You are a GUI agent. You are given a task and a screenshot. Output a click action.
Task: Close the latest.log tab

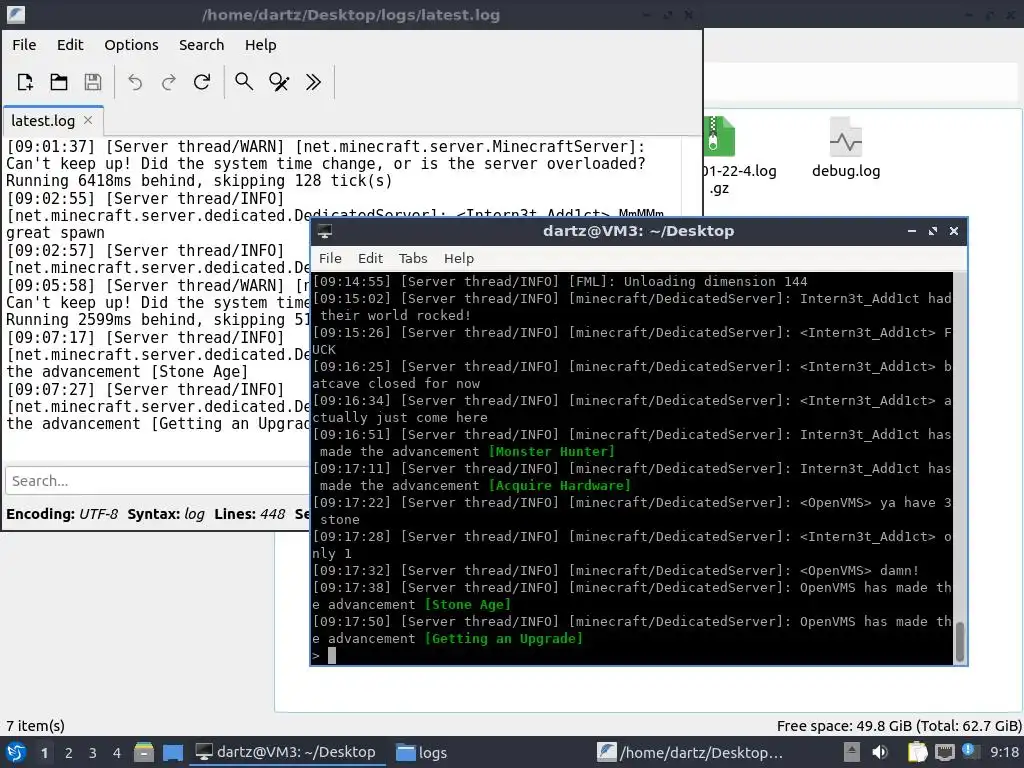[x=88, y=120]
